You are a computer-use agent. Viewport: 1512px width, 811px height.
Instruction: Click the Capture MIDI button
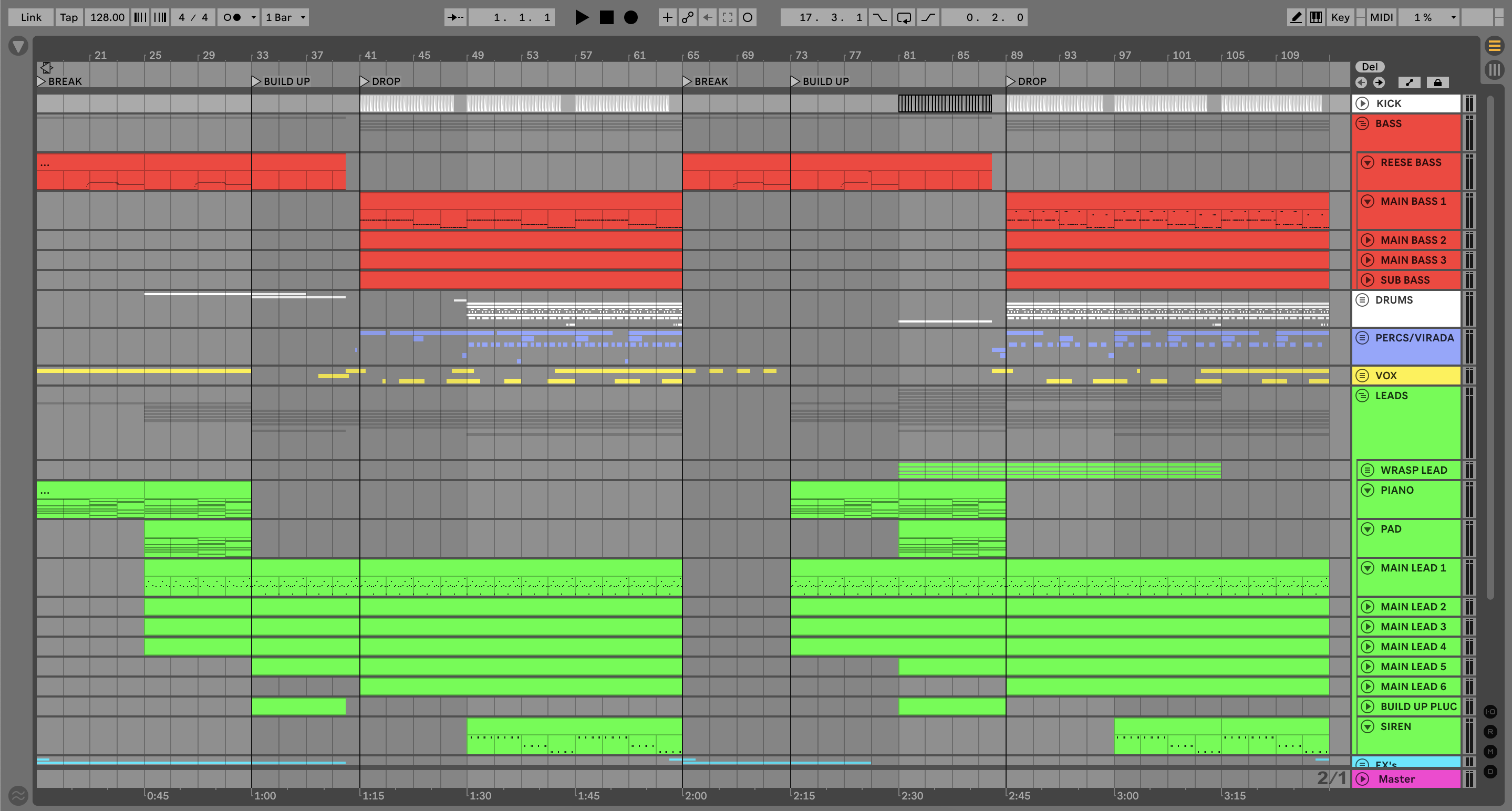[727, 18]
